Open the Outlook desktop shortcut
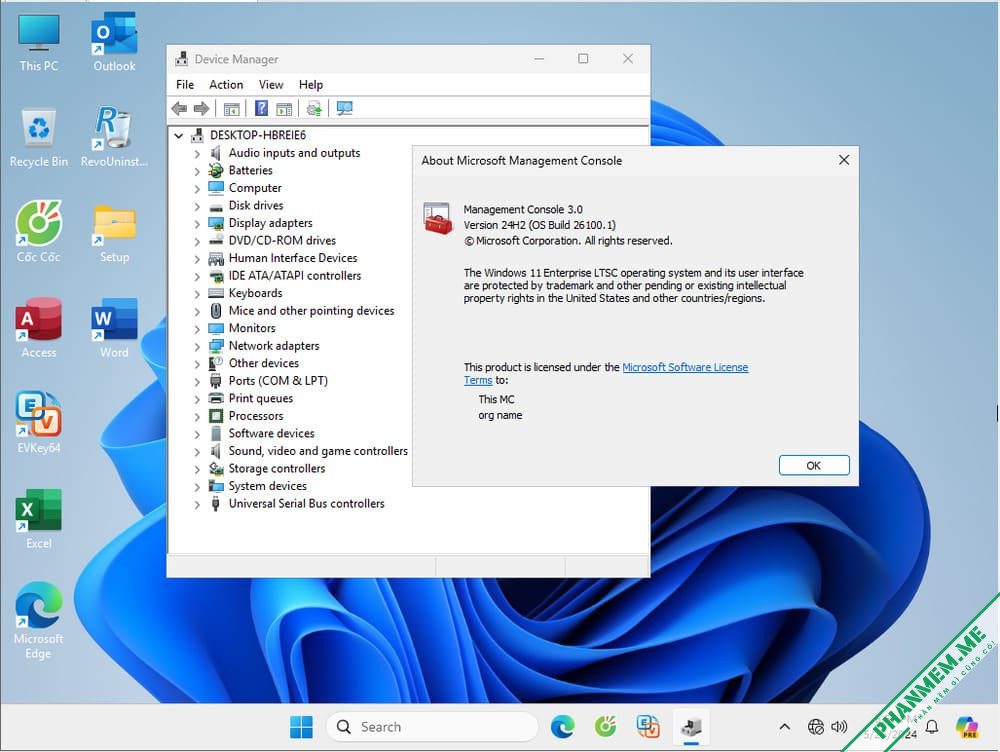The height and width of the screenshot is (752, 1000). [x=114, y=42]
